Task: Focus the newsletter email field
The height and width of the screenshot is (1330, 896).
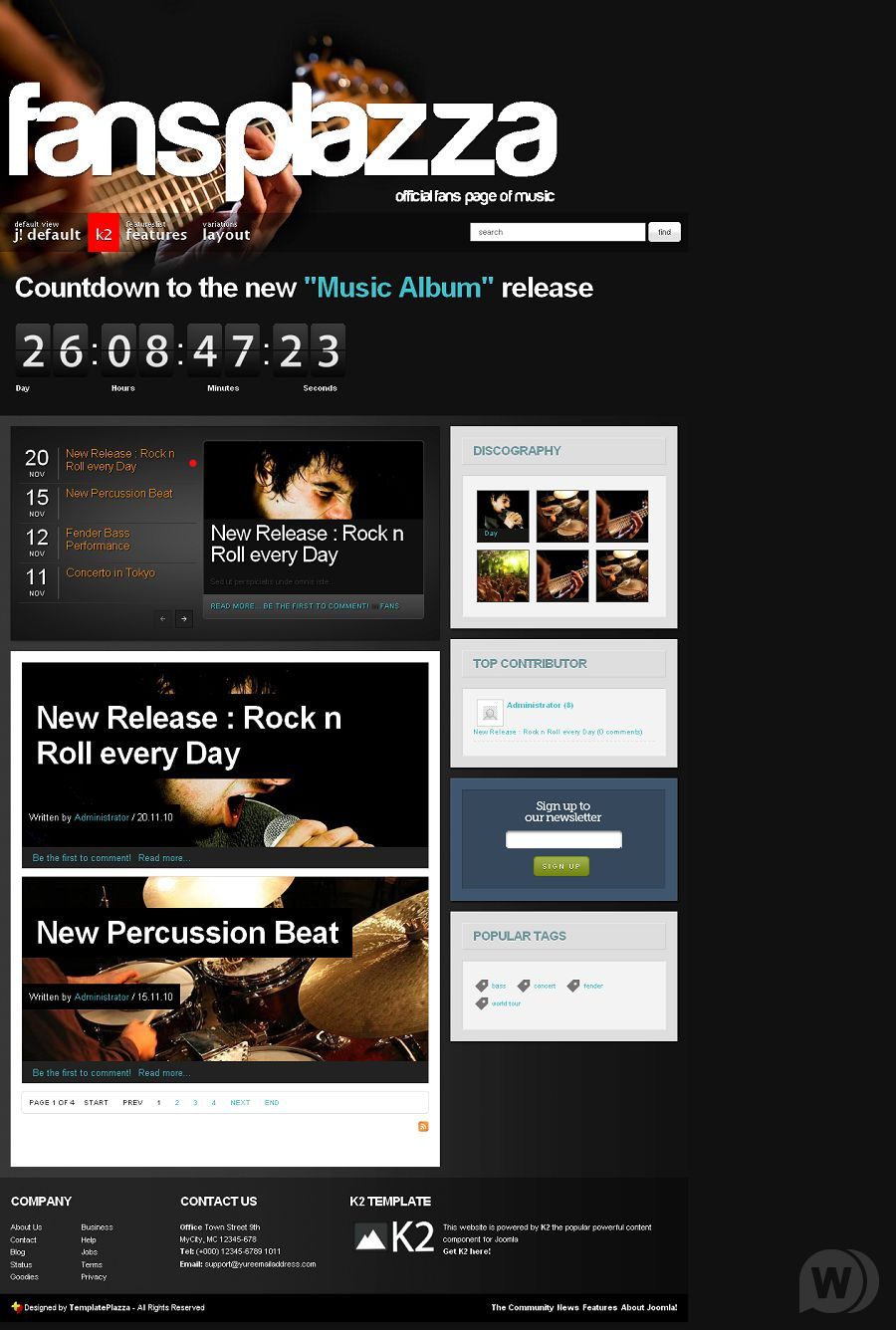Action: (563, 840)
